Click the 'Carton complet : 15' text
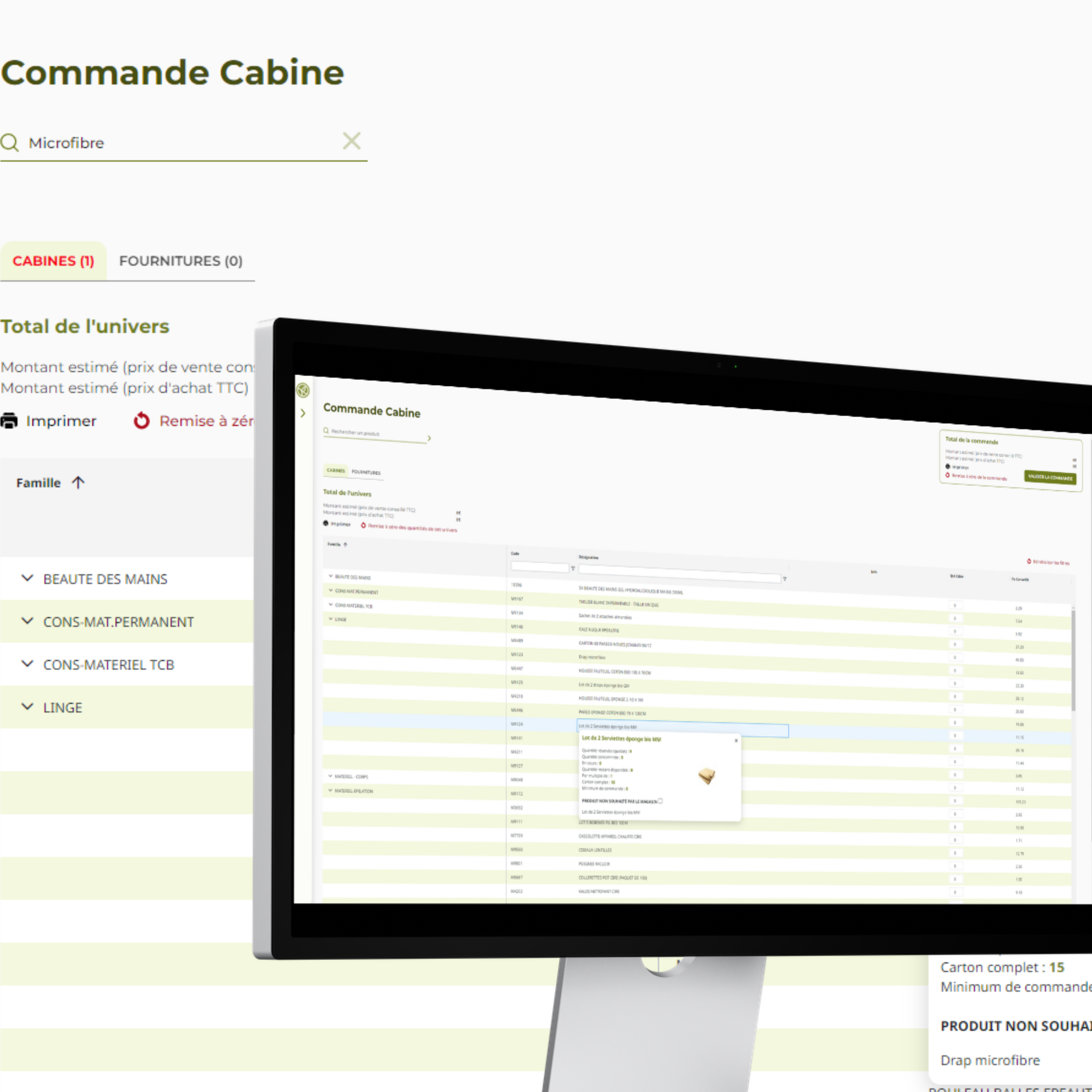The width and height of the screenshot is (1092, 1092). point(1002,967)
